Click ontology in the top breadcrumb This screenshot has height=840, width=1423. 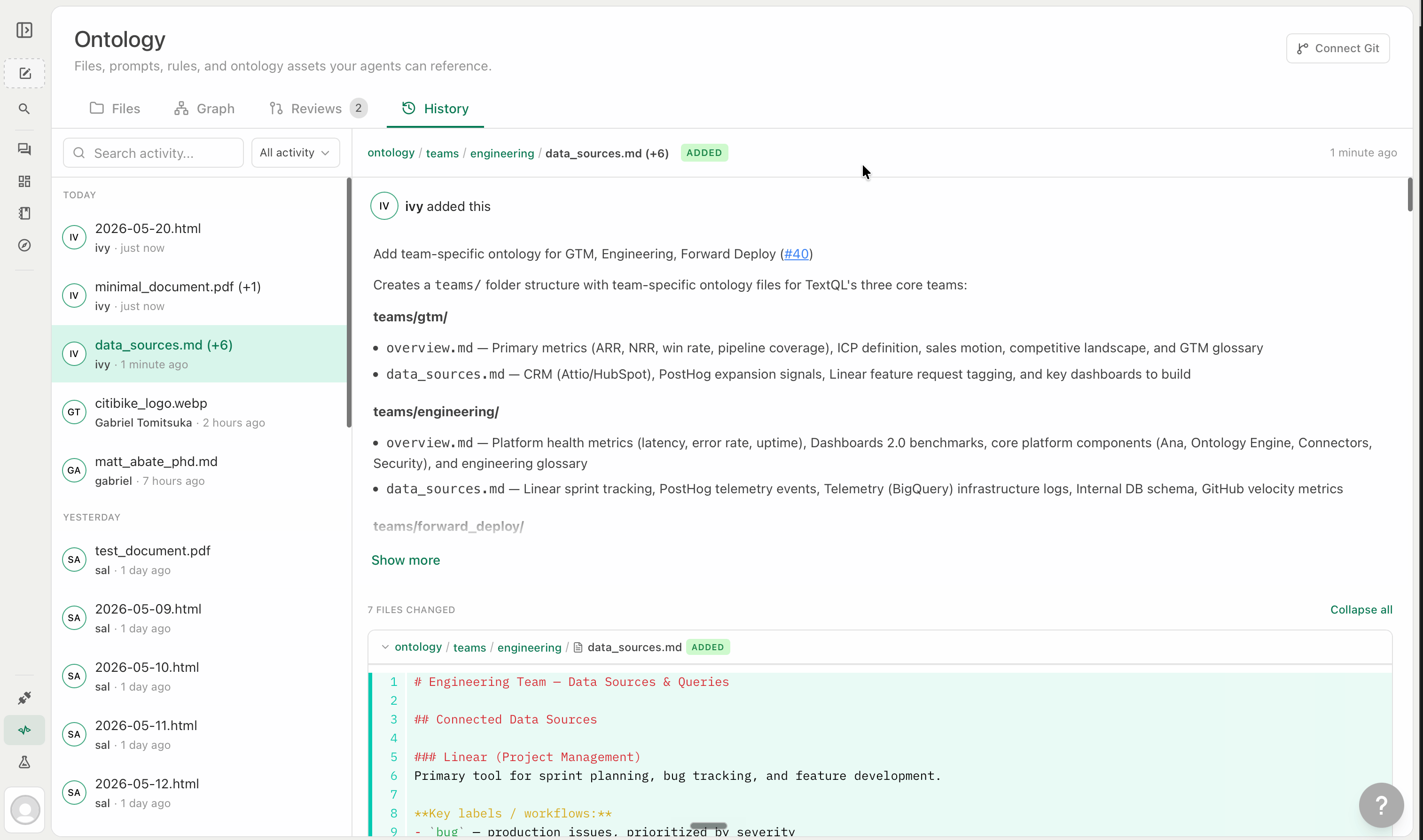pyautogui.click(x=391, y=153)
